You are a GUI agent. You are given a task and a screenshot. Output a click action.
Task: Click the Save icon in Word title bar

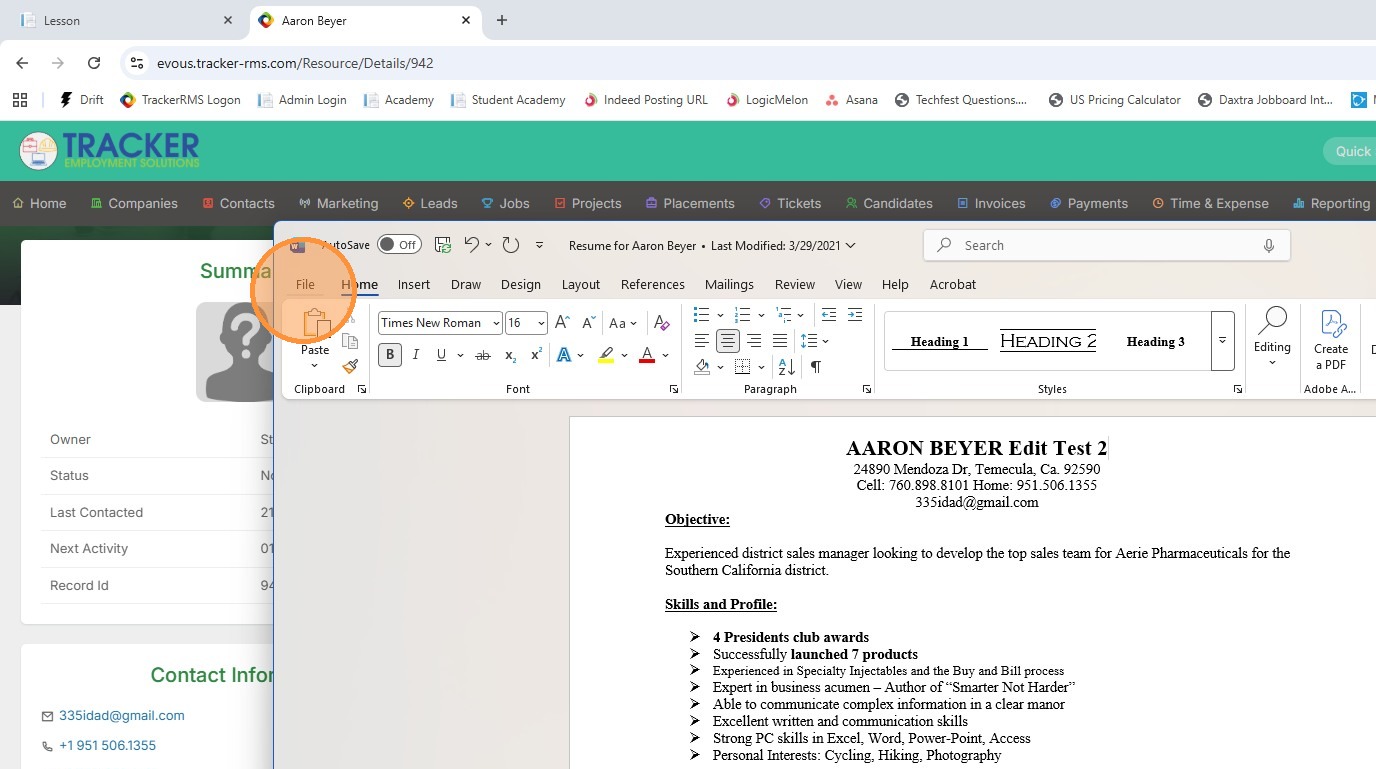443,245
